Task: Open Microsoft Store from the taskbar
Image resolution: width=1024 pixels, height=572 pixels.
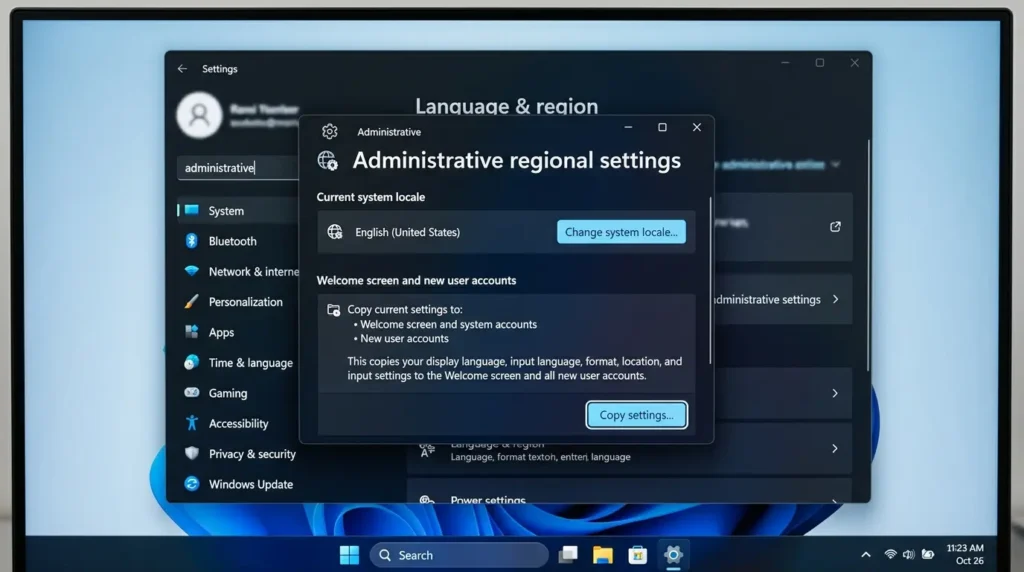Action: (x=637, y=555)
